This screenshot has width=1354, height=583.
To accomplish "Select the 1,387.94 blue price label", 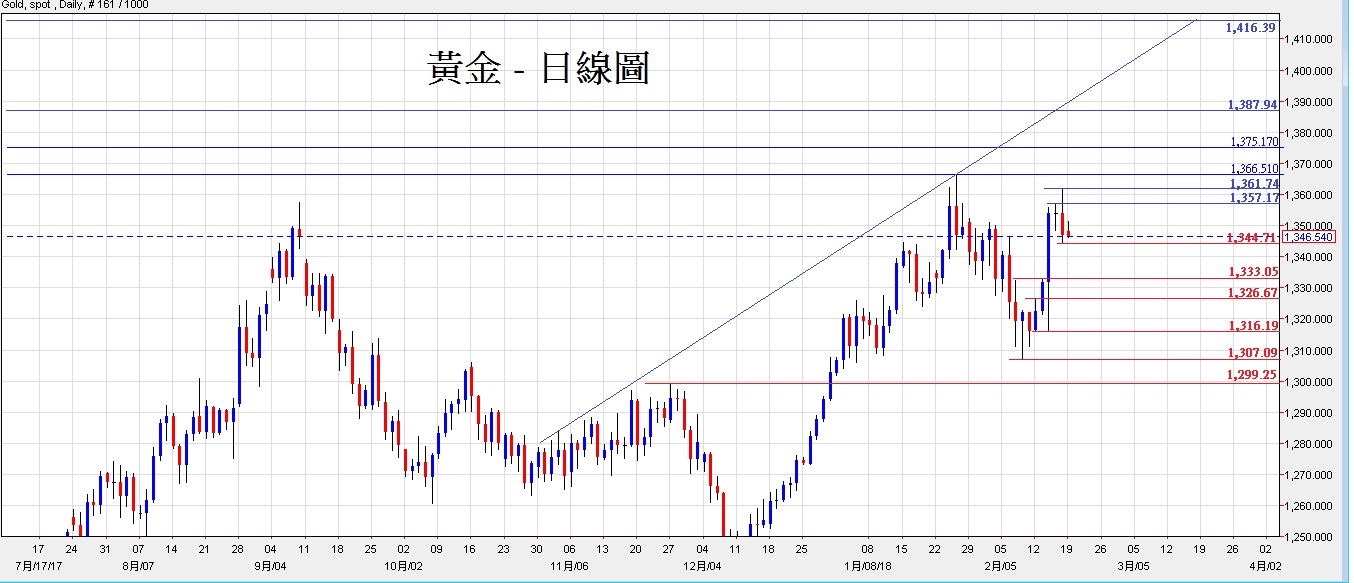I will (1252, 104).
